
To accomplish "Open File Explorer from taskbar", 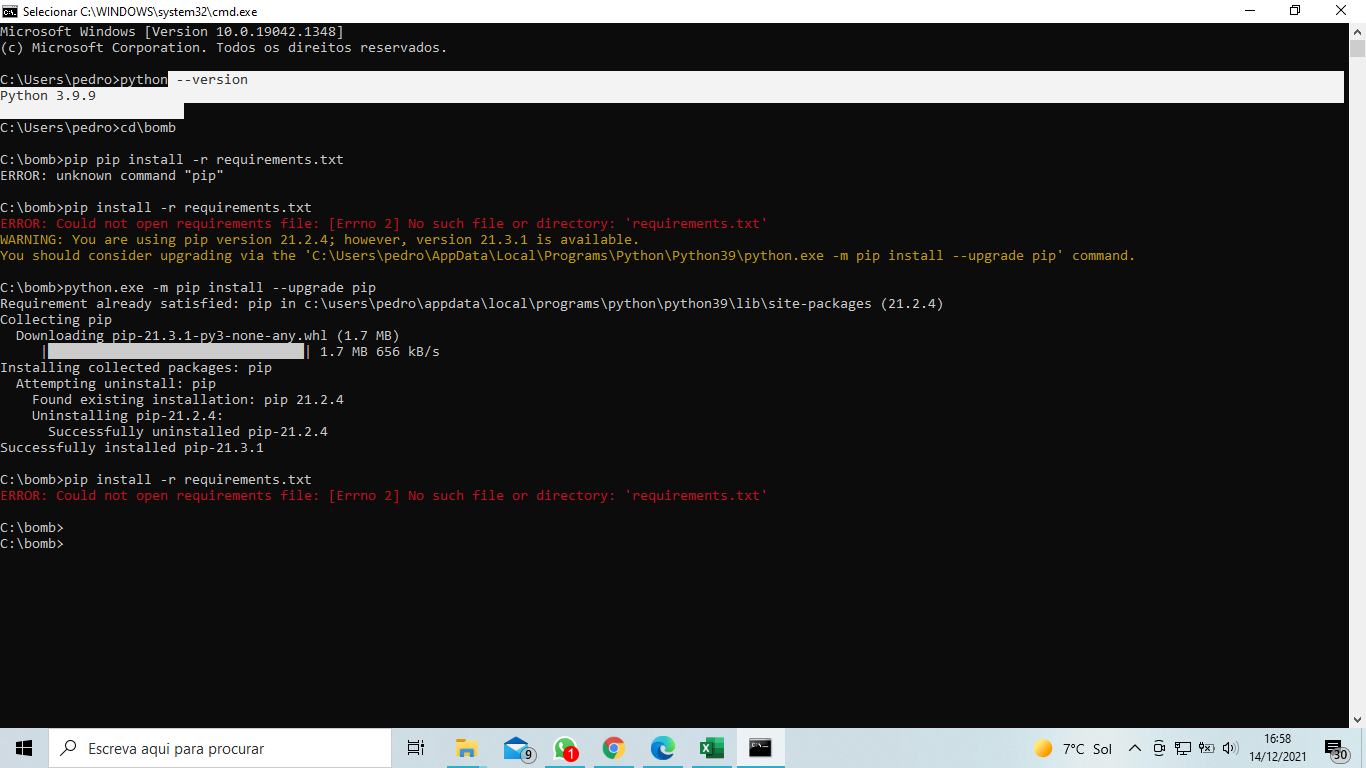I will (465, 747).
